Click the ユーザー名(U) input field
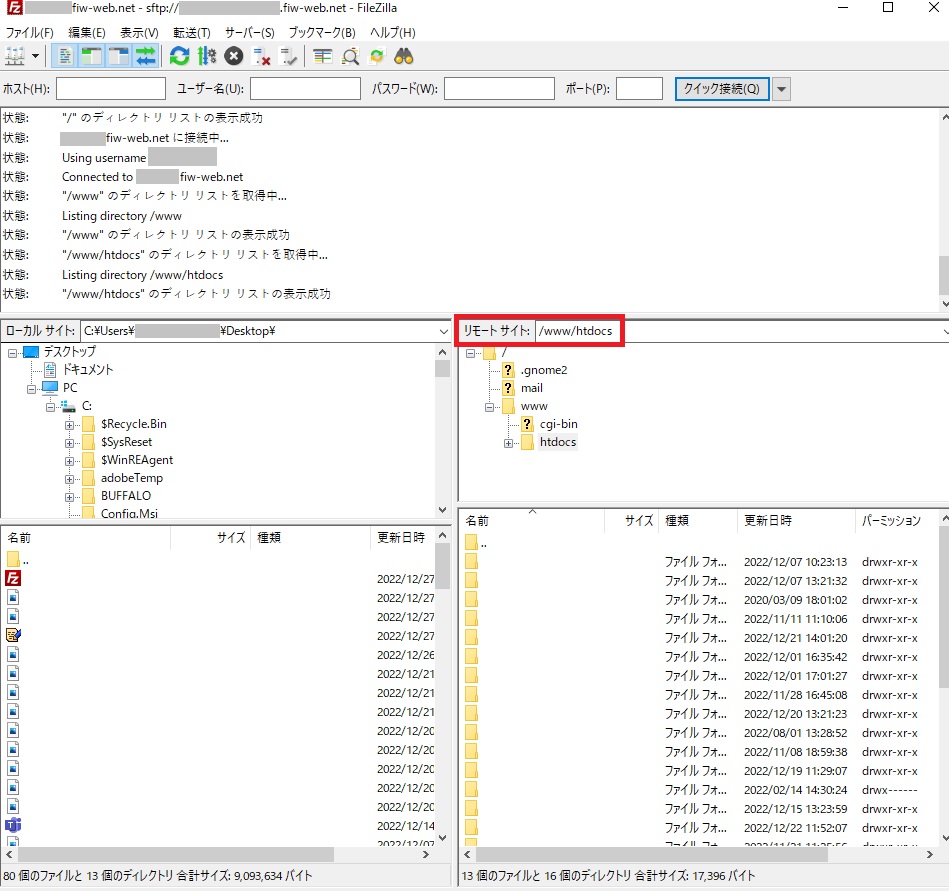The height and width of the screenshot is (891, 949). [305, 88]
